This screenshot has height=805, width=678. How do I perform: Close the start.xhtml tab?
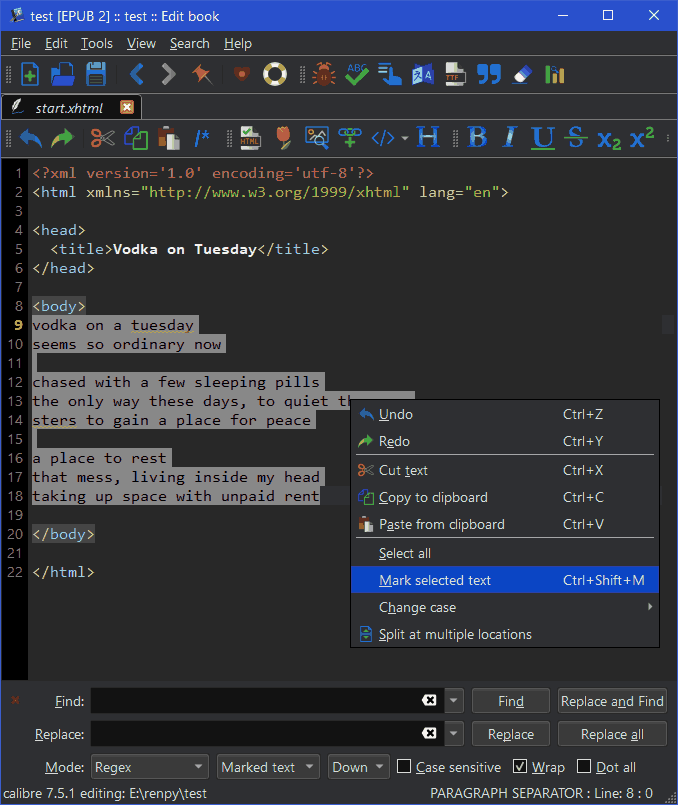point(127,107)
